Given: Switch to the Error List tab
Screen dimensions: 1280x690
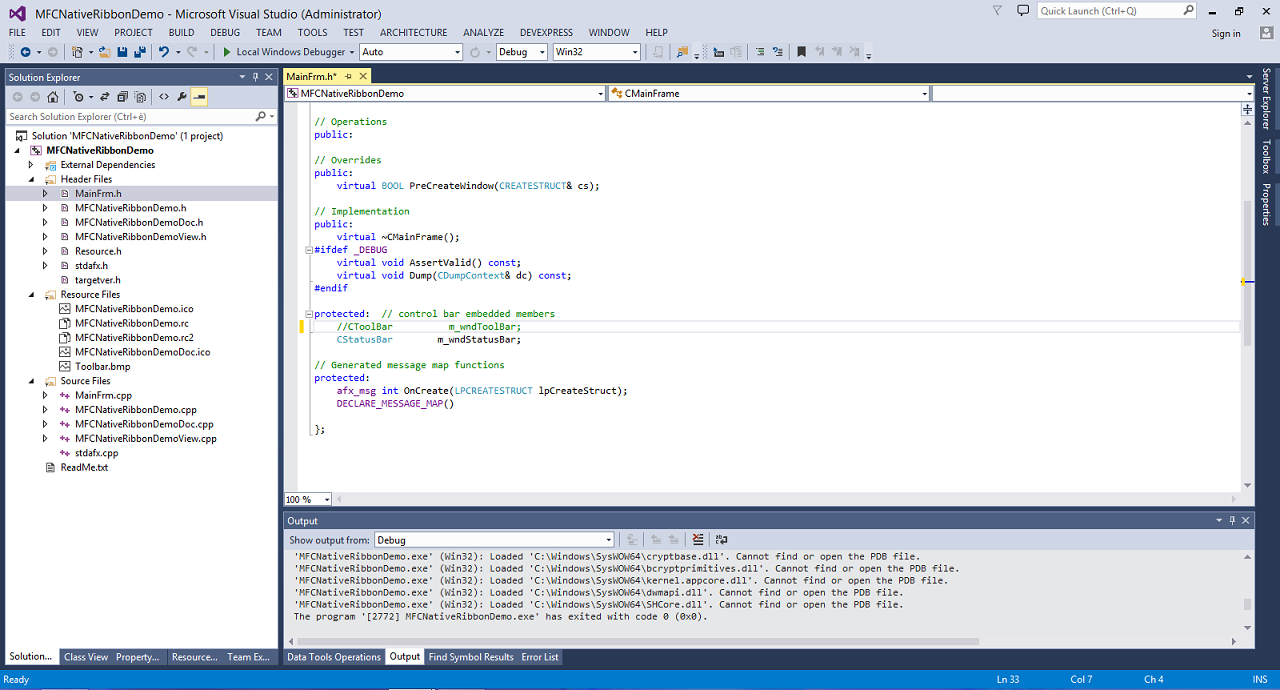Looking at the screenshot, I should (x=540, y=657).
